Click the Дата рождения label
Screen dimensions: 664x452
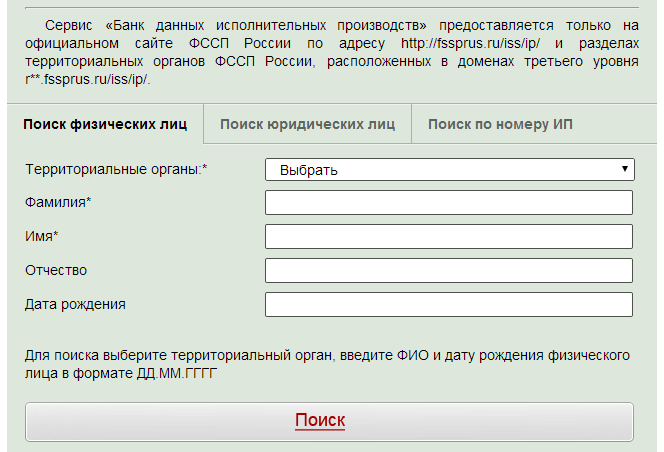(x=75, y=304)
